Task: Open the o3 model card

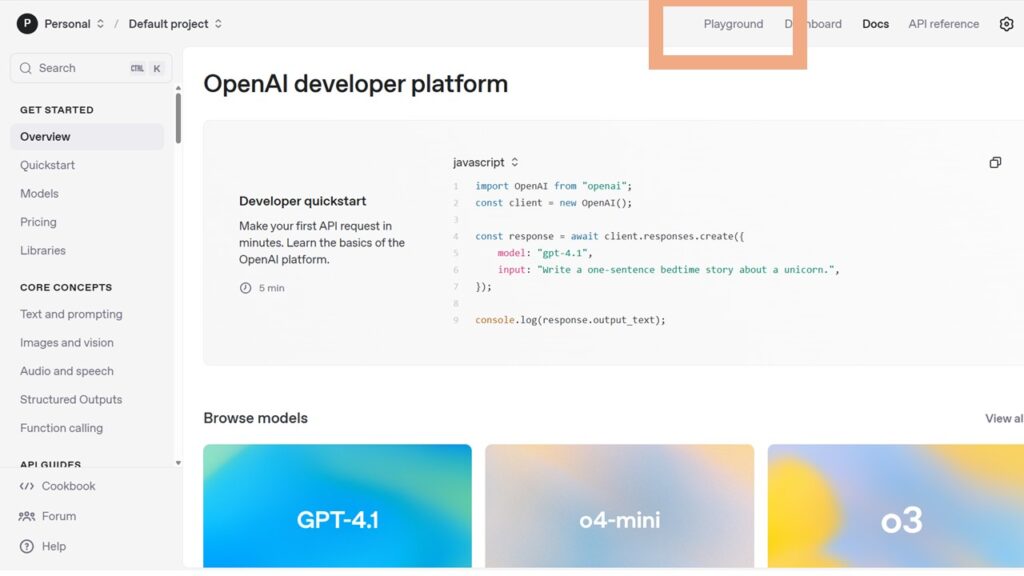Action: tap(895, 506)
